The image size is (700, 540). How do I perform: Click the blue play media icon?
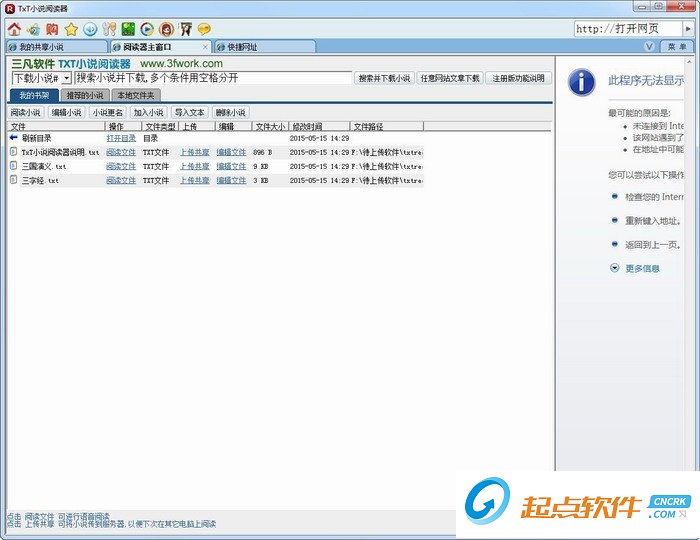pyautogui.click(x=147, y=29)
